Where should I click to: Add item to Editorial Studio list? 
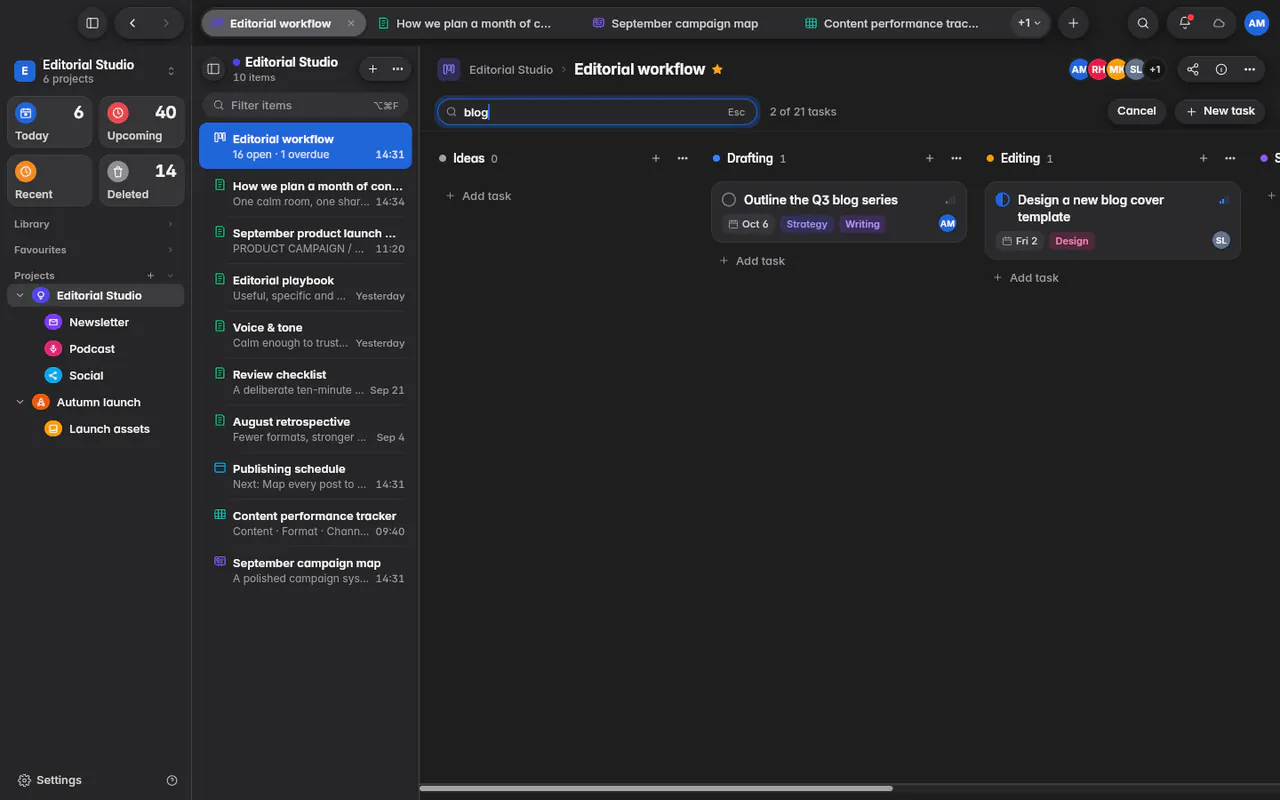[373, 69]
